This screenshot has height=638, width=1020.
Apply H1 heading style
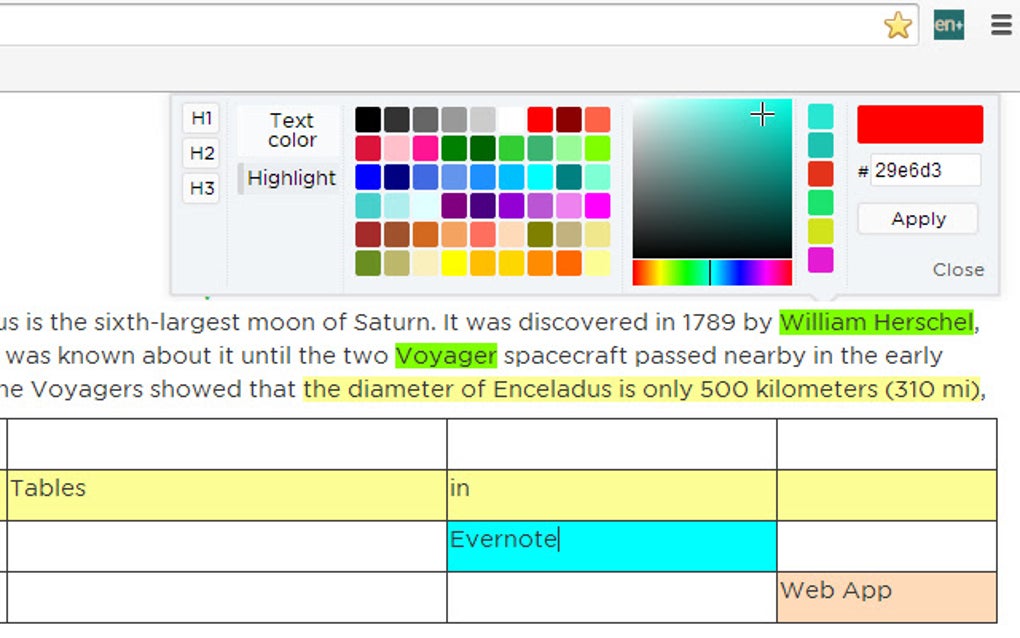click(200, 117)
